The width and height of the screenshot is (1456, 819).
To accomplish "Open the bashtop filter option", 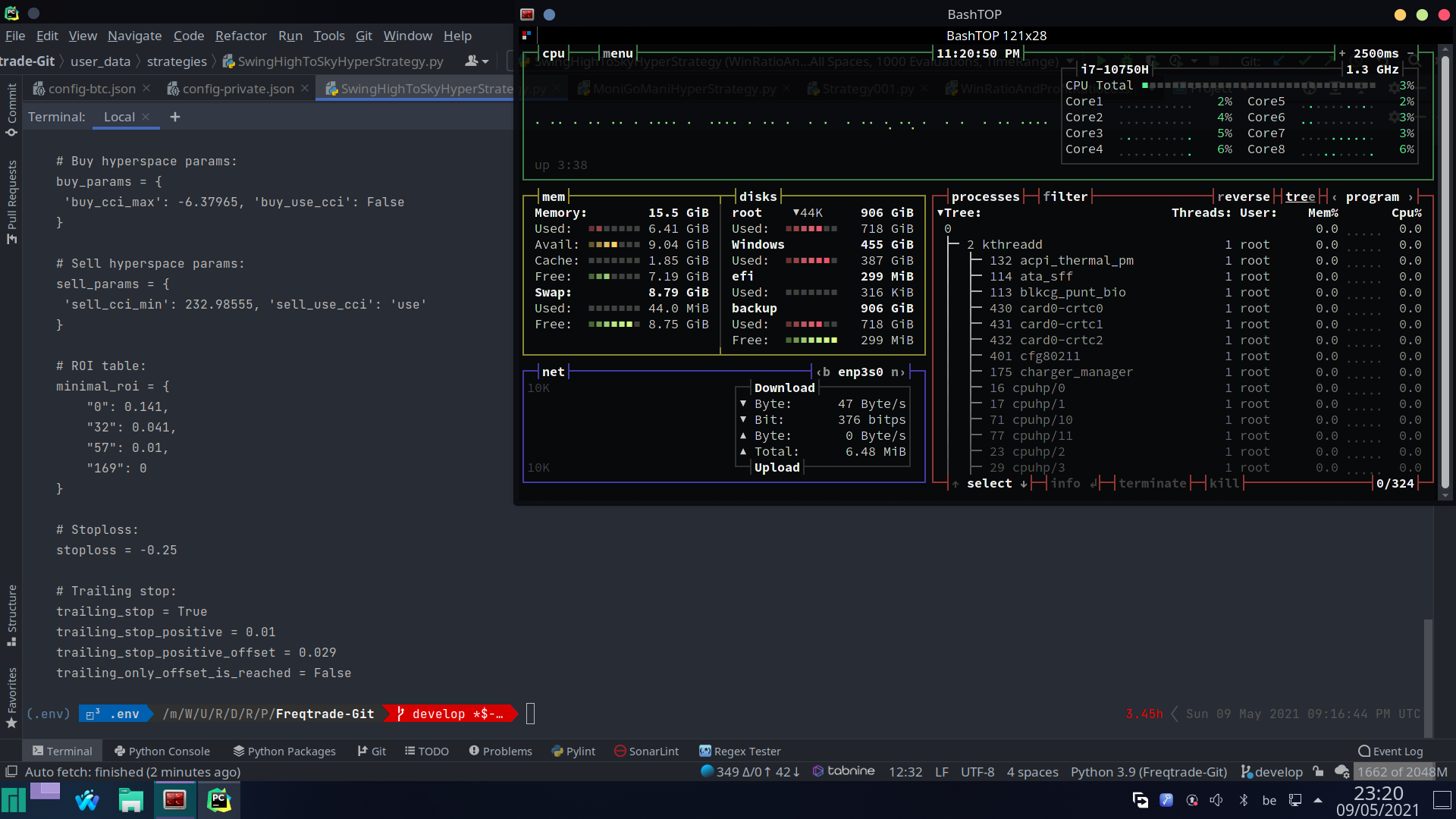I will click(1065, 196).
